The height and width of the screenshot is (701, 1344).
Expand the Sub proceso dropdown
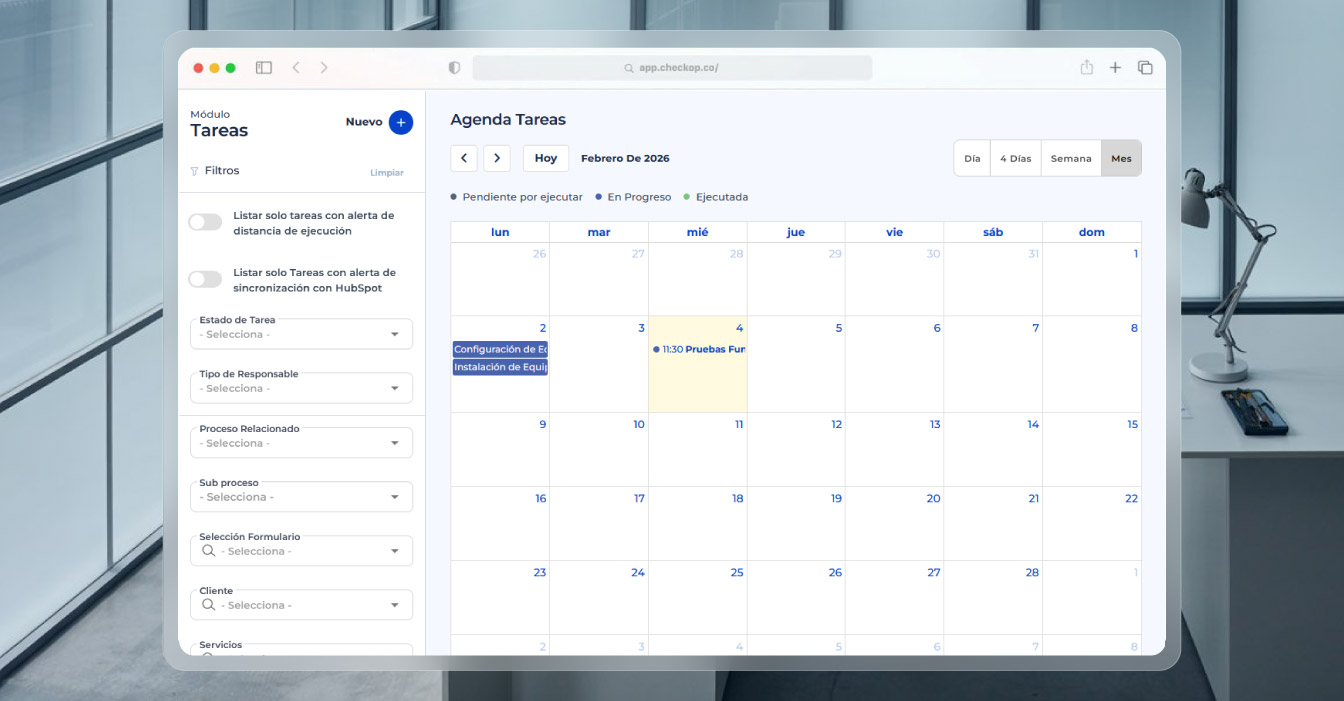tap(301, 497)
